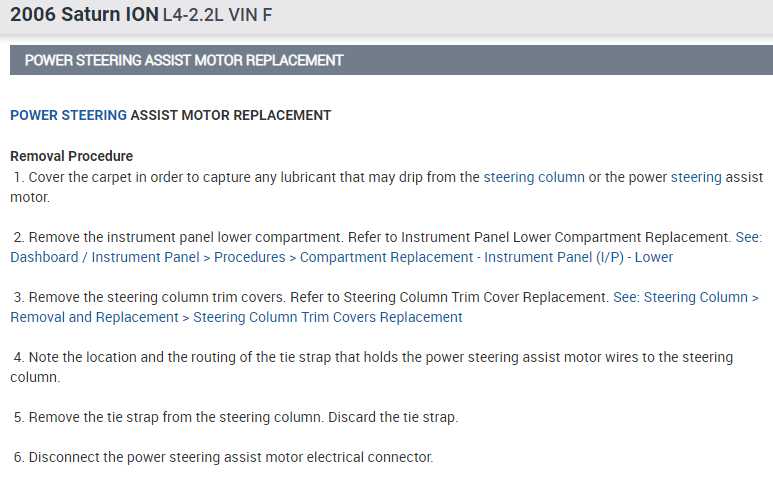Click the black "ASSIST MOTOR REPLACEMENT" heading text

click(231, 115)
